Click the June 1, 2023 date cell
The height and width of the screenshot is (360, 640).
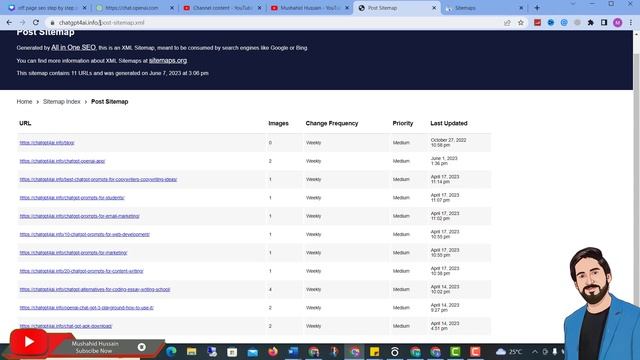tap(444, 161)
